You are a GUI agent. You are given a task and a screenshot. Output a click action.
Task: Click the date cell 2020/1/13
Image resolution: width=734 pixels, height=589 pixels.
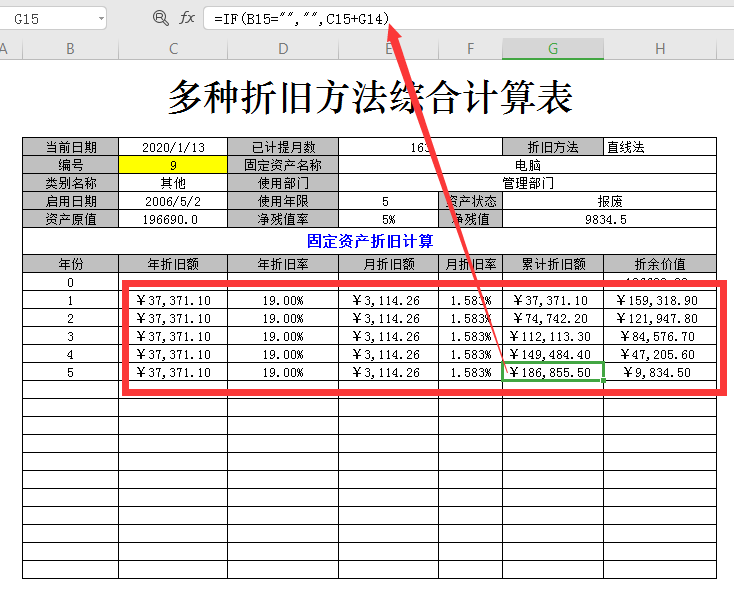point(173,147)
